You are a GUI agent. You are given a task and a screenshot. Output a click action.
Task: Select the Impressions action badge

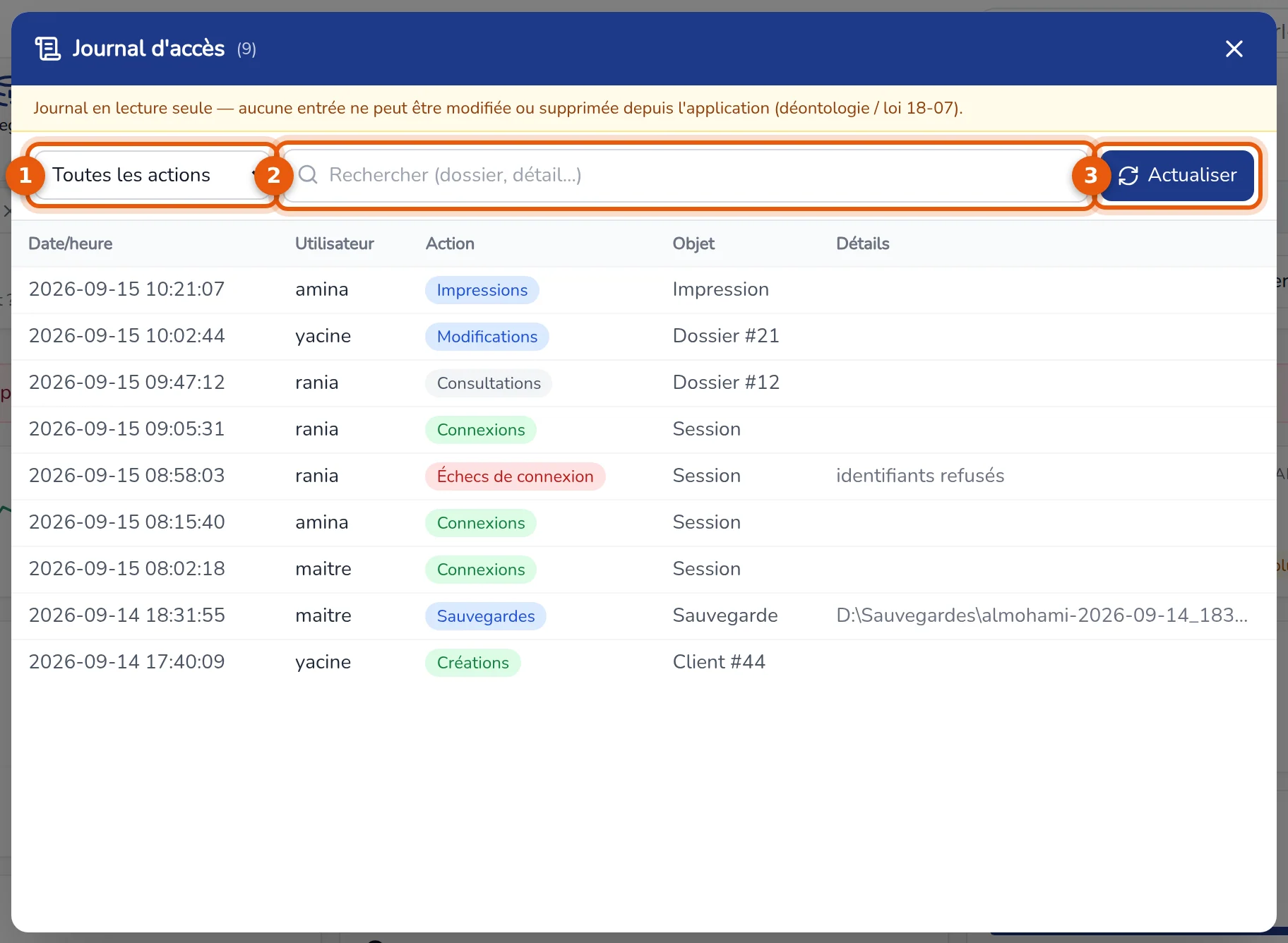tap(482, 290)
